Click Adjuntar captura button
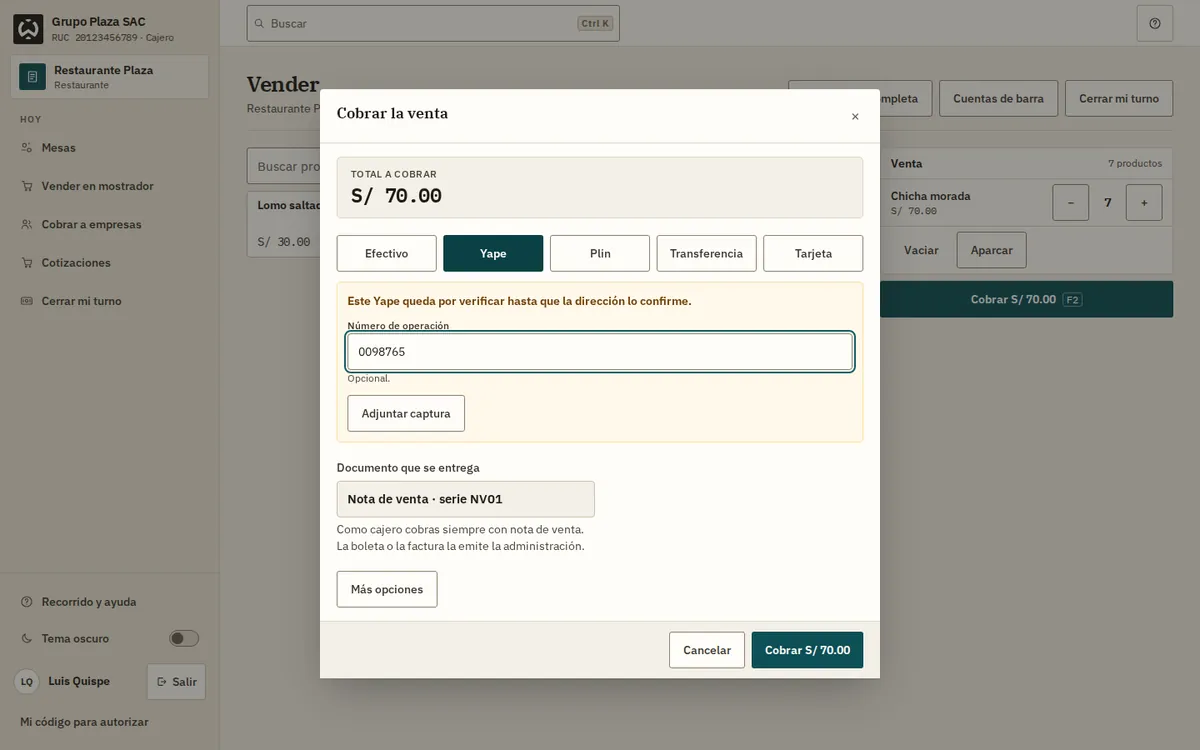The width and height of the screenshot is (1200, 750). pyautogui.click(x=406, y=413)
